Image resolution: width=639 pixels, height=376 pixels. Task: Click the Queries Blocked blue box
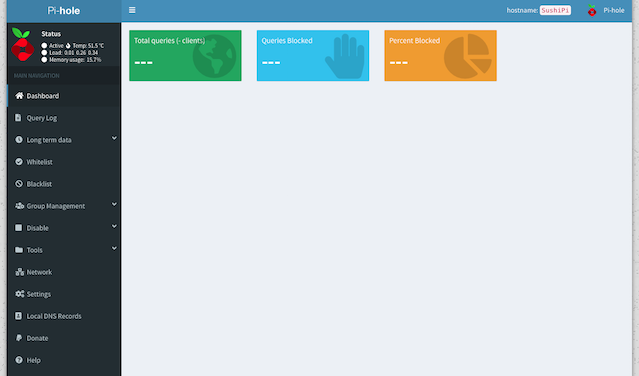point(313,55)
